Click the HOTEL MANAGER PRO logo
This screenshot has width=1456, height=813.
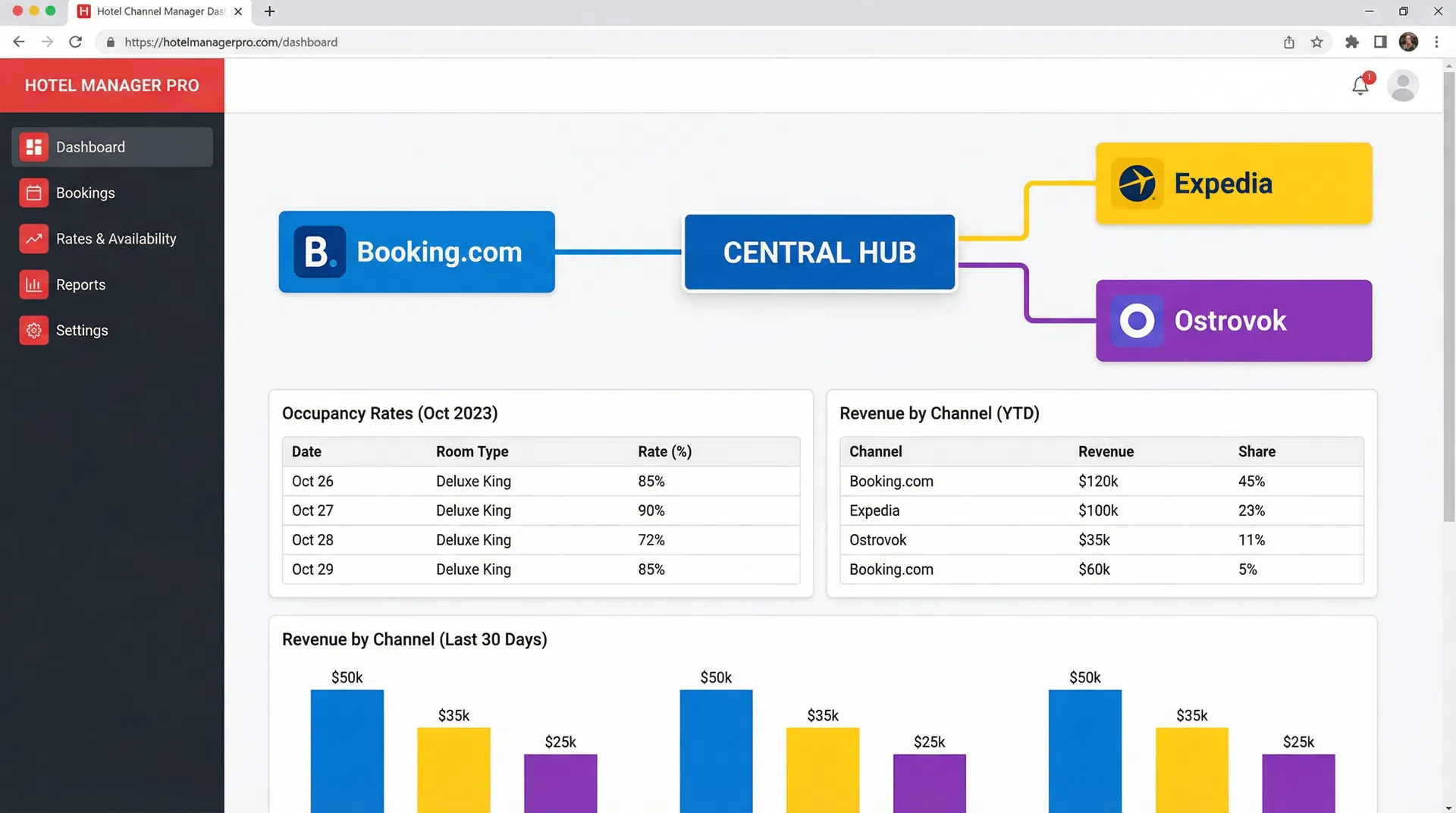[x=112, y=86]
